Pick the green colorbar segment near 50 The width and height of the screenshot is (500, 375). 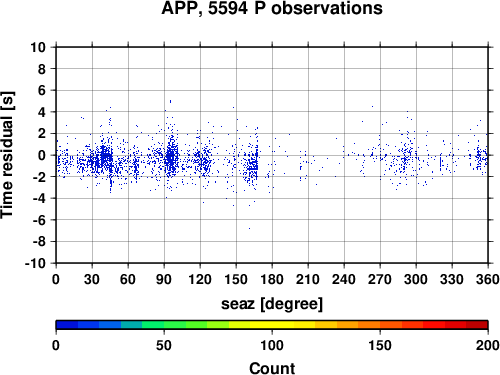(x=164, y=325)
